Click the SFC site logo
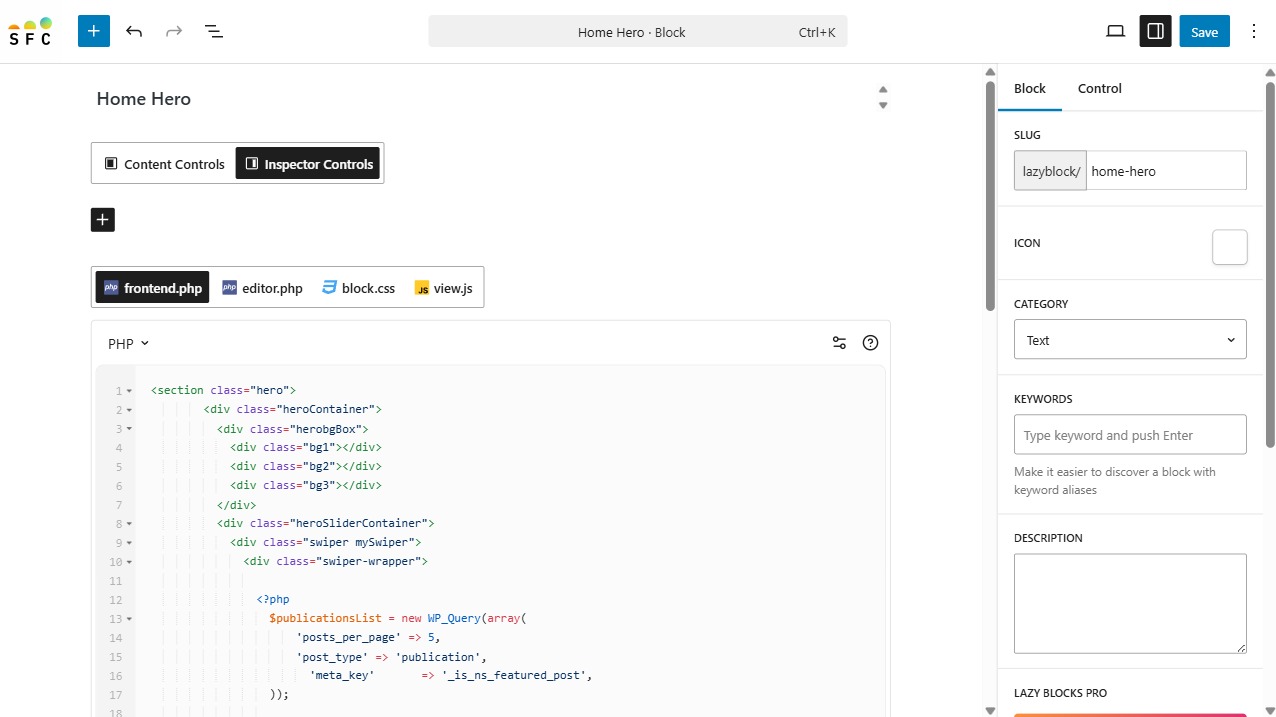 31,31
